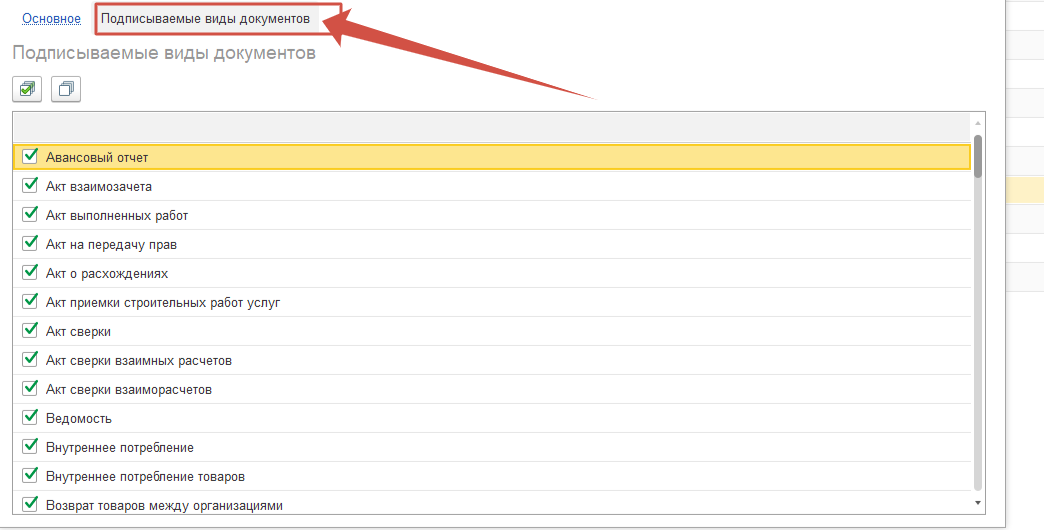Toggle checkbox for Акт приемки строительных работ услуг

click(29, 301)
